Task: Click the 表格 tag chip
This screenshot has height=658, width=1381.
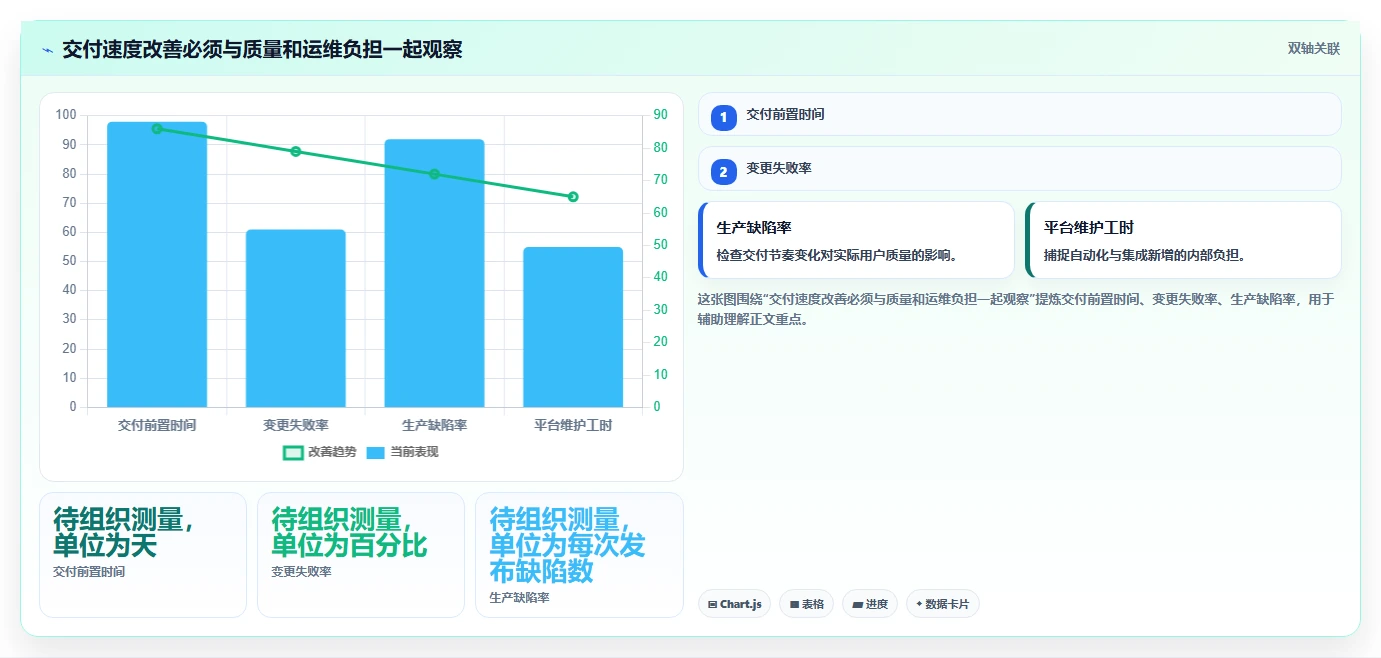Action: pyautogui.click(x=806, y=604)
